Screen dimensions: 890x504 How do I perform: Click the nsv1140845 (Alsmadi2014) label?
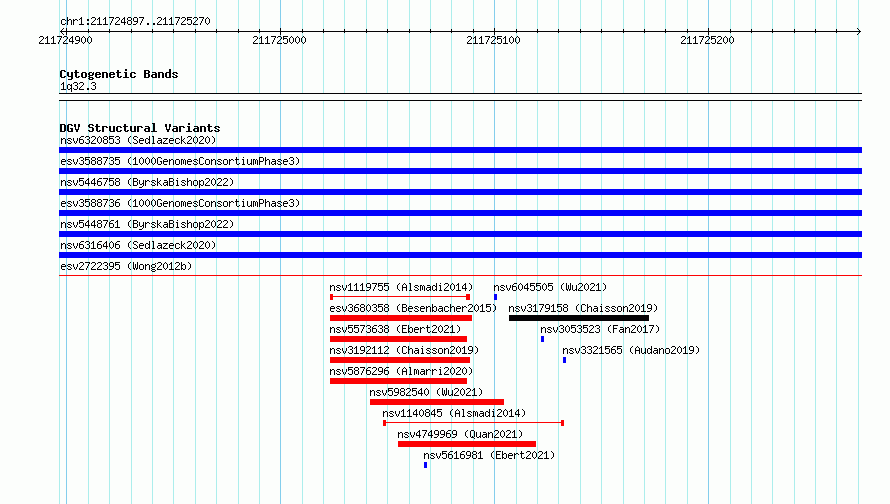click(x=454, y=413)
